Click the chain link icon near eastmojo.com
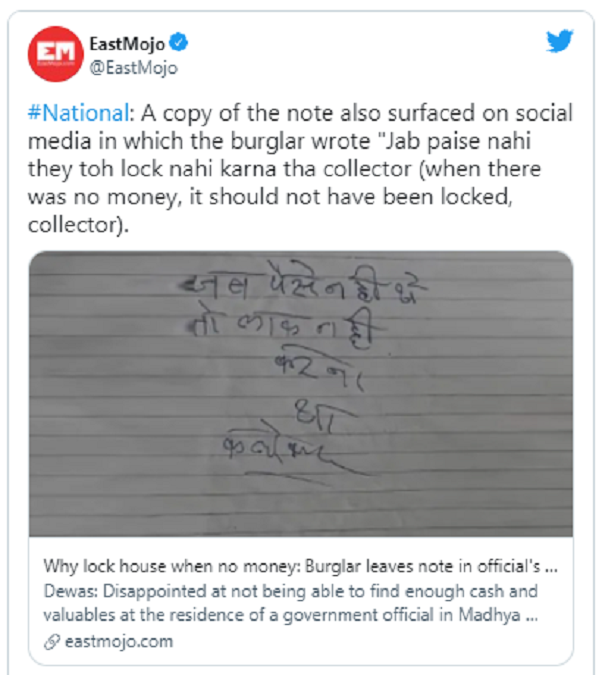 tap(51, 642)
